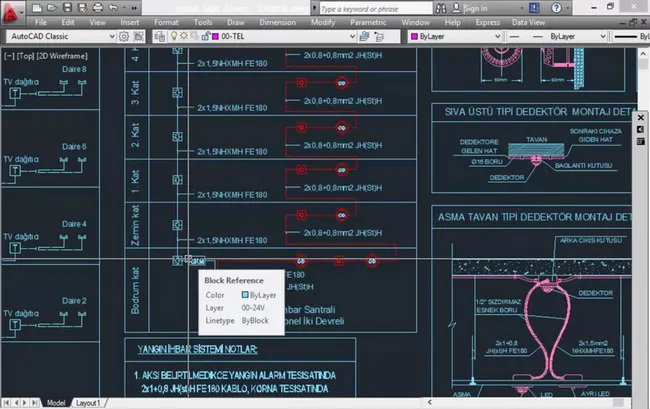Open the Dimension menu
The height and width of the screenshot is (409, 650).
tap(277, 22)
